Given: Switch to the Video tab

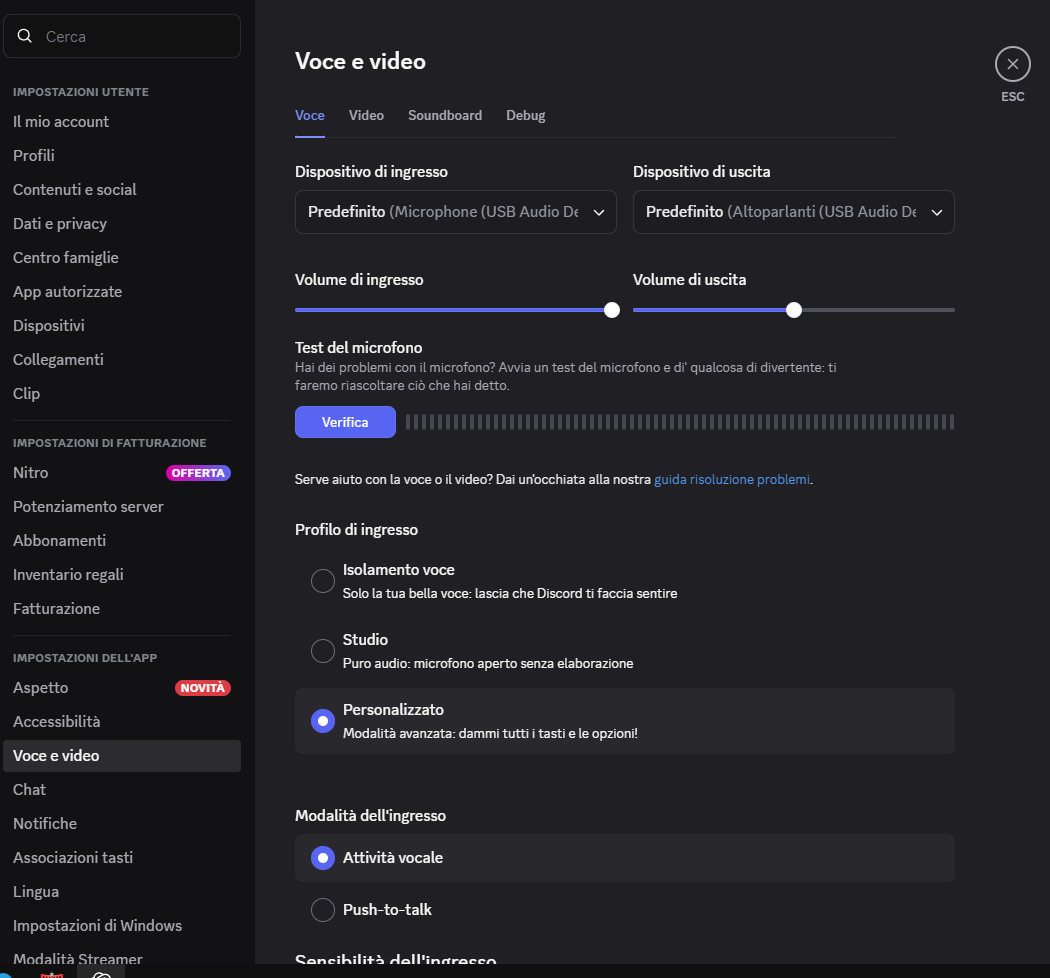Looking at the screenshot, I should [x=366, y=115].
